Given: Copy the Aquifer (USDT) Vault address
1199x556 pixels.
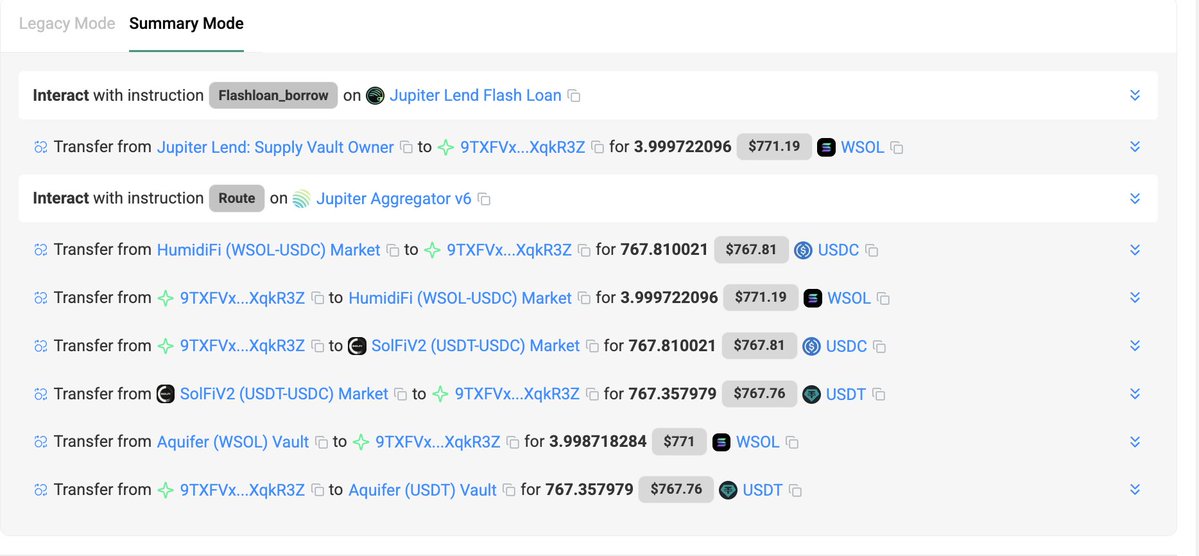Looking at the screenshot, I should 509,490.
